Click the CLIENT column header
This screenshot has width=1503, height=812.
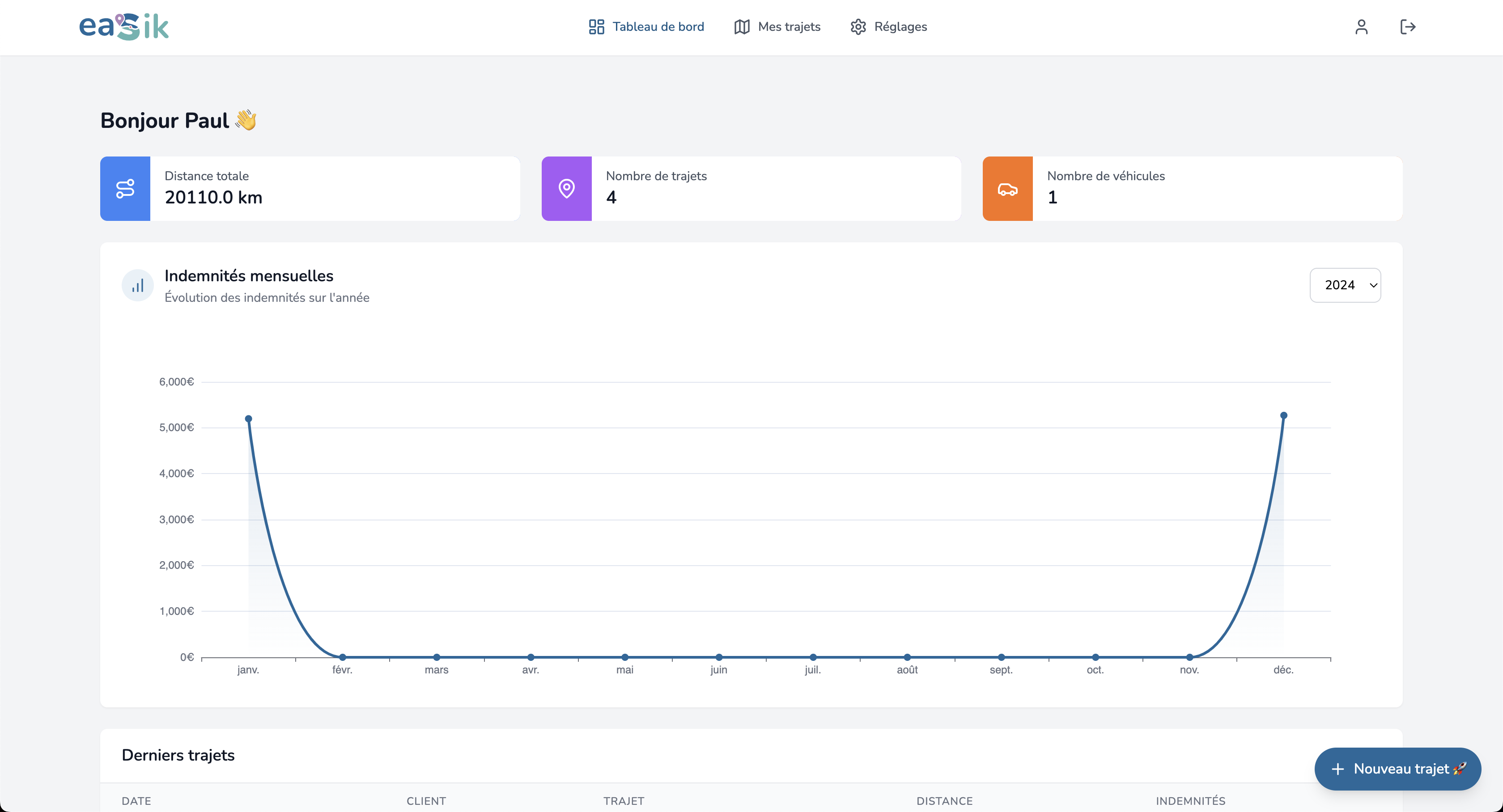point(426,801)
